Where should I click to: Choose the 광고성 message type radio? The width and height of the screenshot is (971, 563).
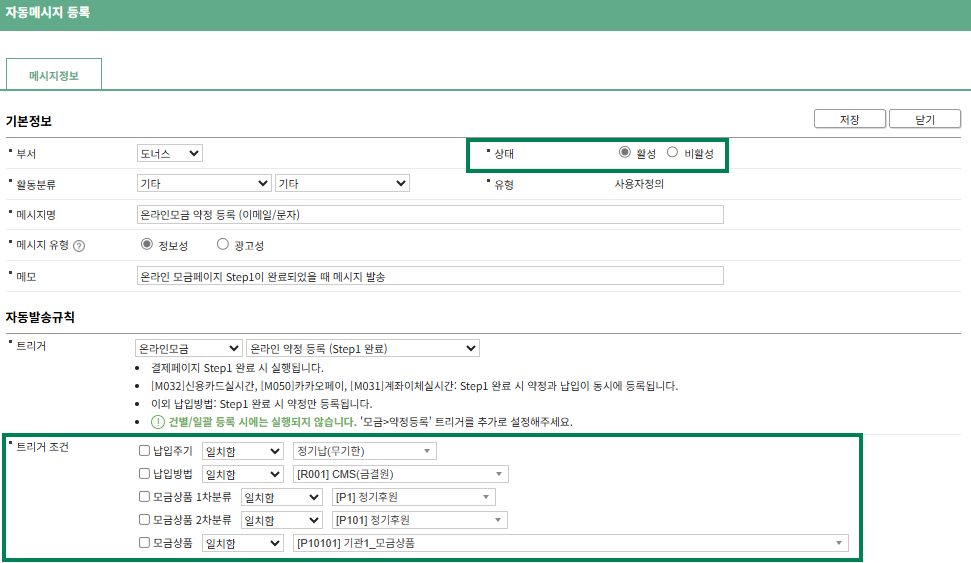tap(223, 244)
